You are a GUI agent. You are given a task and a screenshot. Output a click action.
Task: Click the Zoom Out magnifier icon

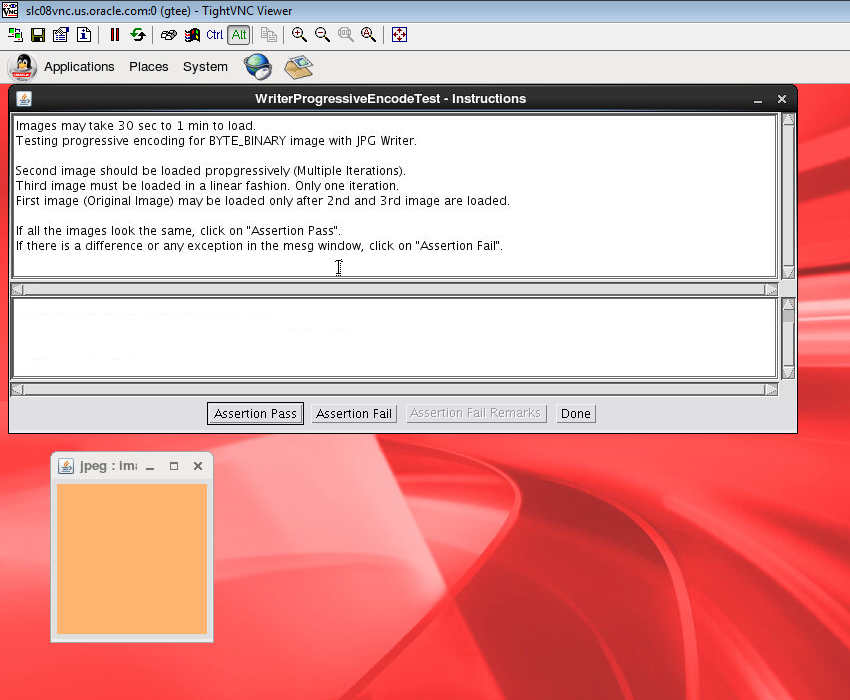coord(322,35)
